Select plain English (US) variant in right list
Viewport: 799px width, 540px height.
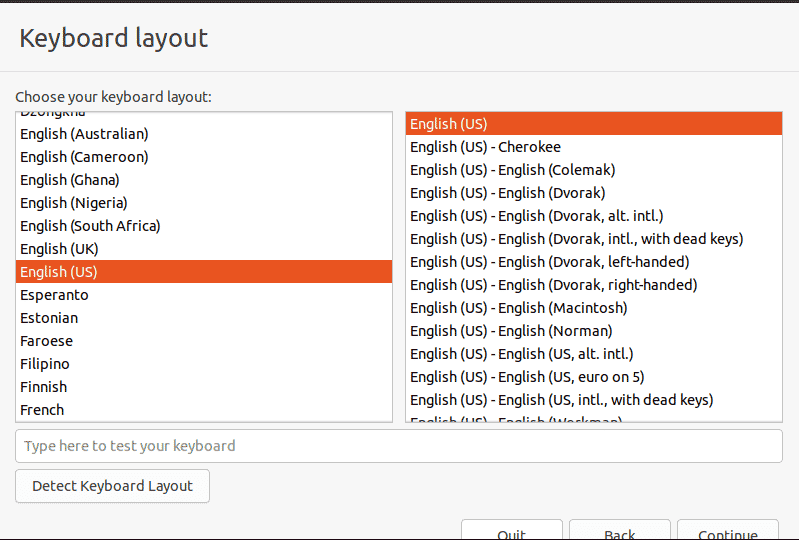pyautogui.click(x=594, y=124)
